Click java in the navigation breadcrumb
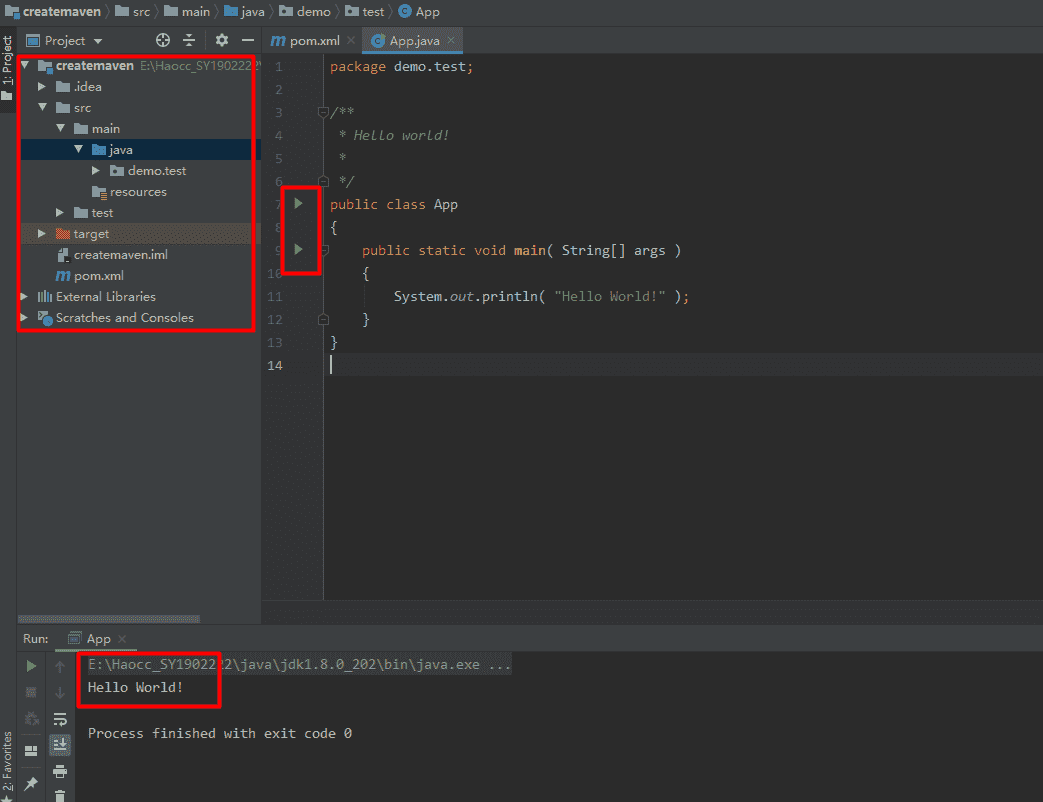The image size is (1043, 802). point(245,11)
